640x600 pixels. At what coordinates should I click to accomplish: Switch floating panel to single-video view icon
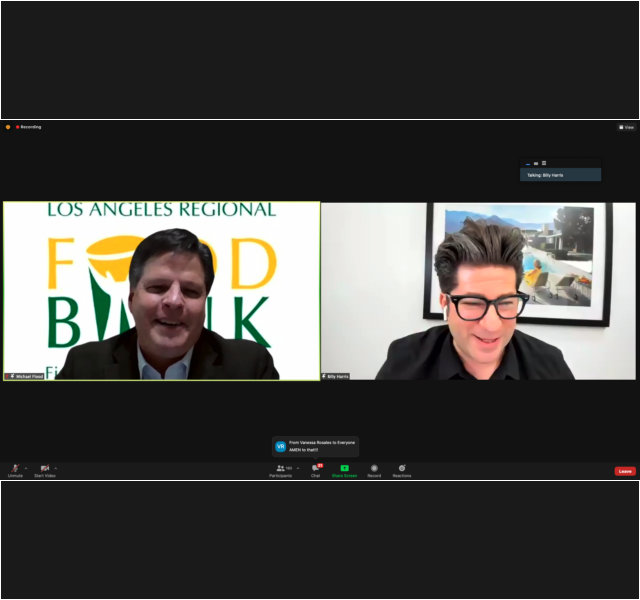pyautogui.click(x=536, y=163)
